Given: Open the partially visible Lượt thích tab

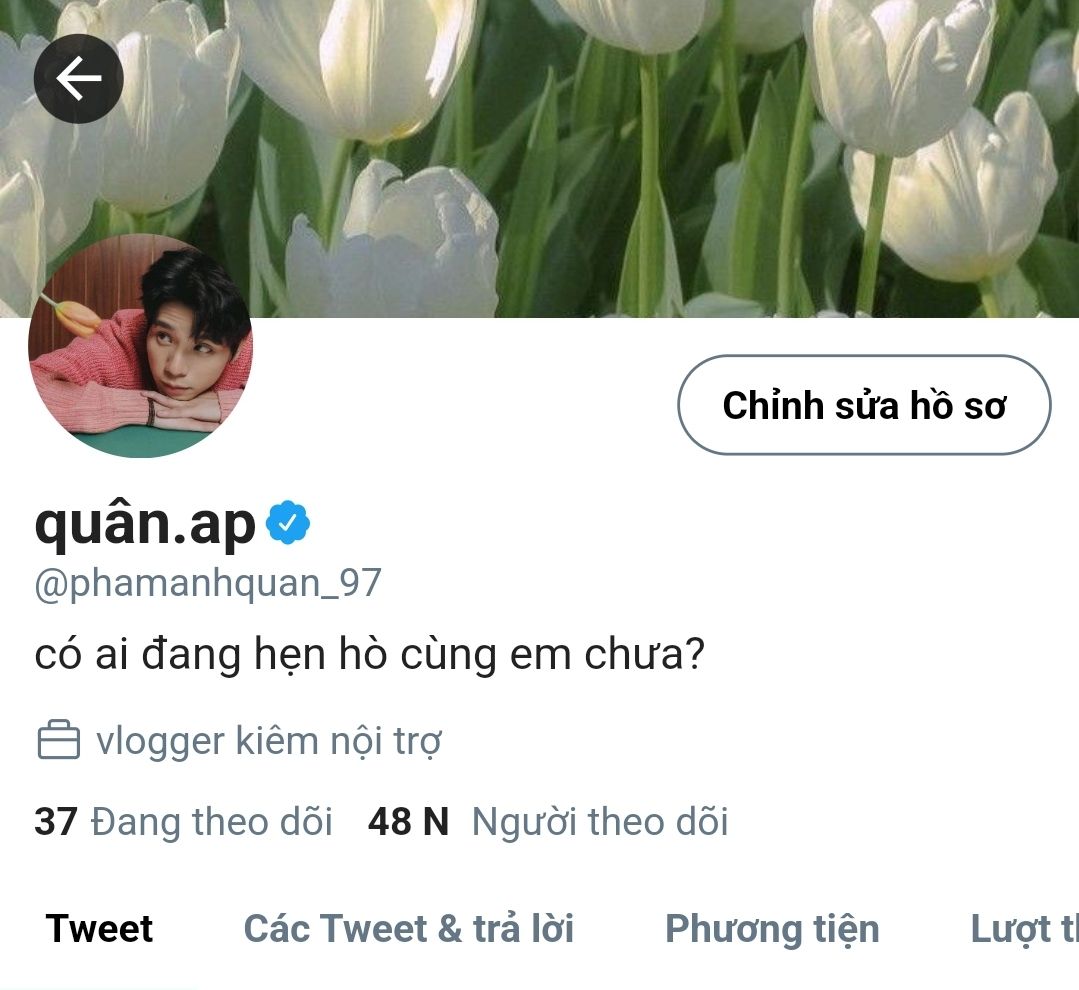Looking at the screenshot, I should click(1025, 929).
